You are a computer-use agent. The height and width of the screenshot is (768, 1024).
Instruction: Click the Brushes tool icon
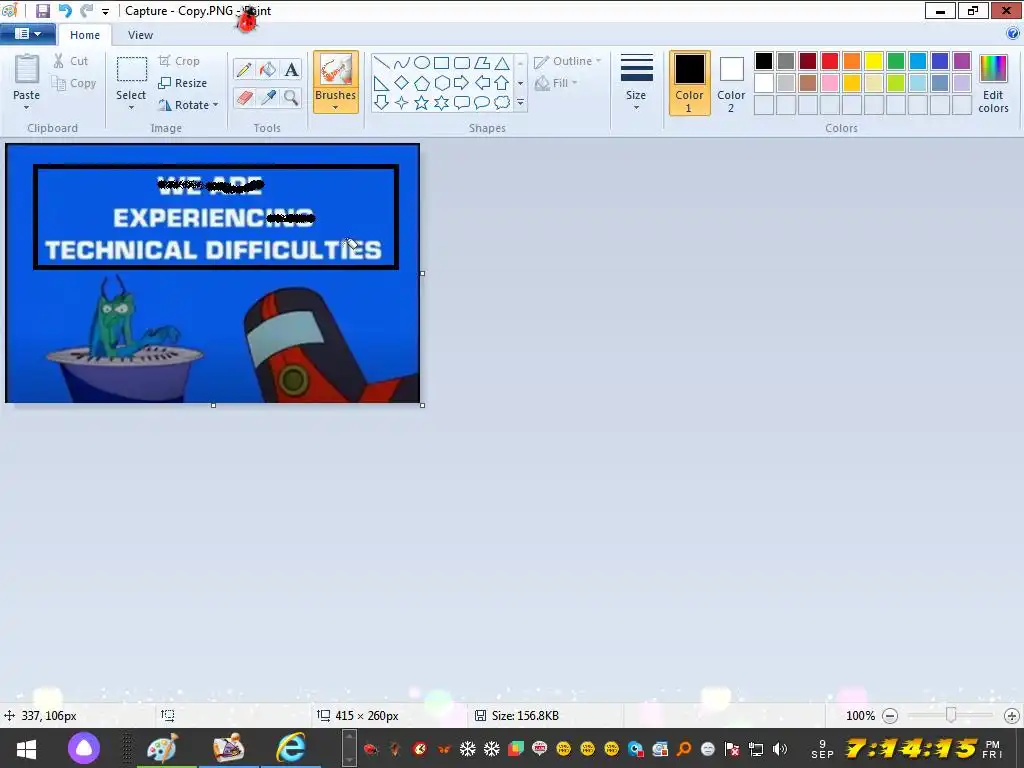pos(336,69)
